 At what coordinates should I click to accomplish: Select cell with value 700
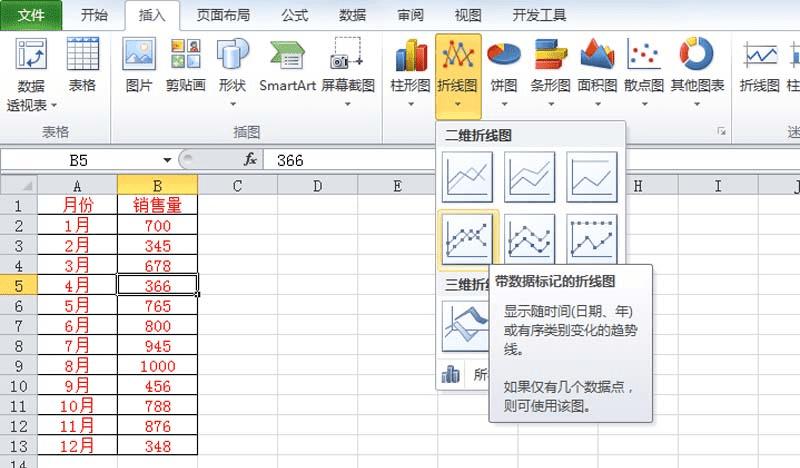click(x=157, y=226)
